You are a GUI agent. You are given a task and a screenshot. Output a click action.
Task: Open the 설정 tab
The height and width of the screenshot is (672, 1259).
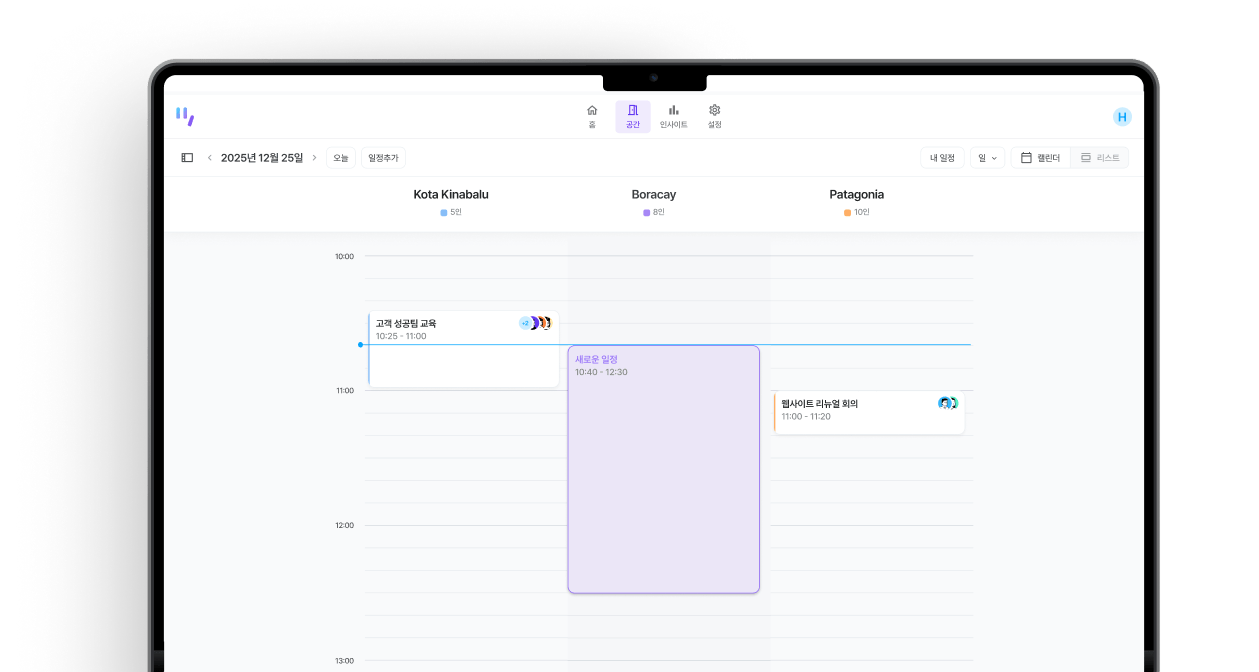tap(714, 116)
